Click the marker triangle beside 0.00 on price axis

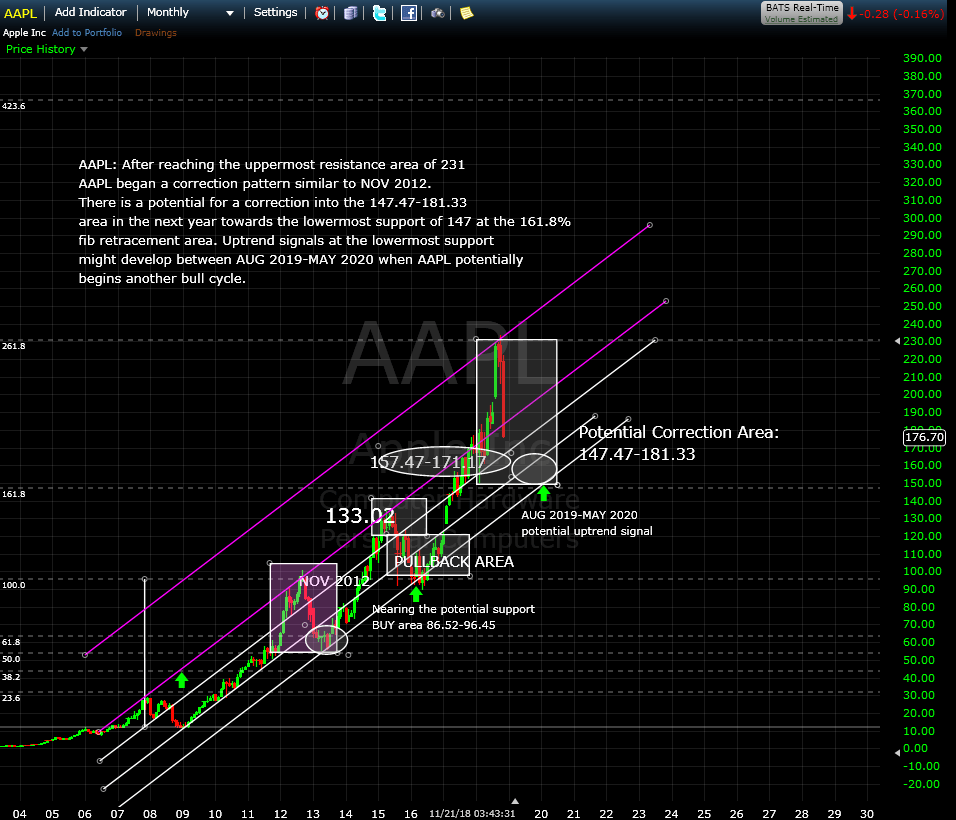(897, 753)
